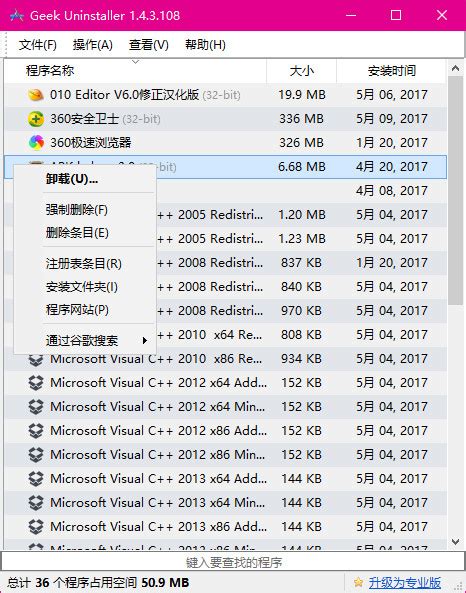Click the Geek Uninstaller title bar logo
466x593 pixels.
click(x=17, y=16)
